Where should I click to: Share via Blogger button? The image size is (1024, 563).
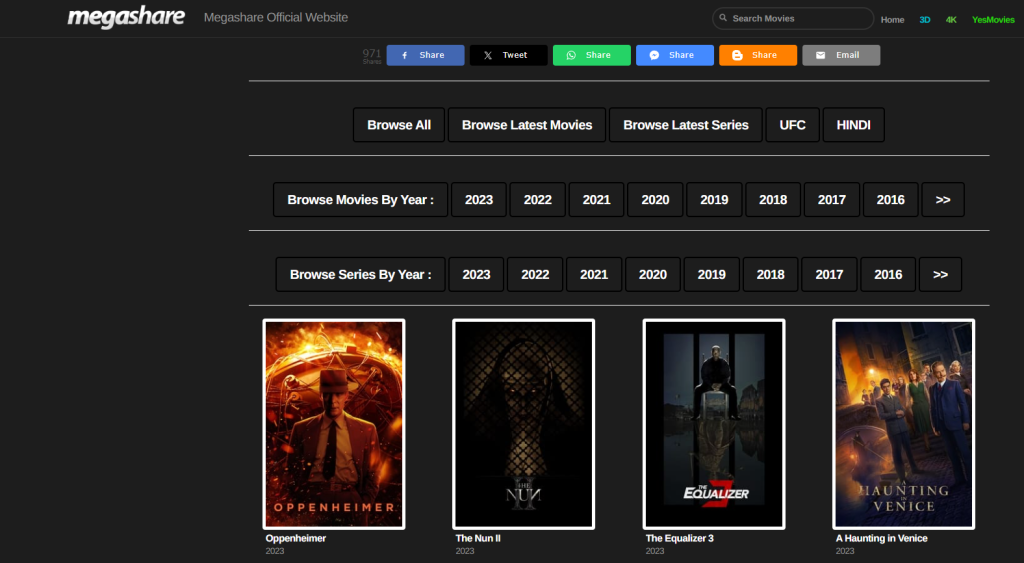pyautogui.click(x=758, y=55)
